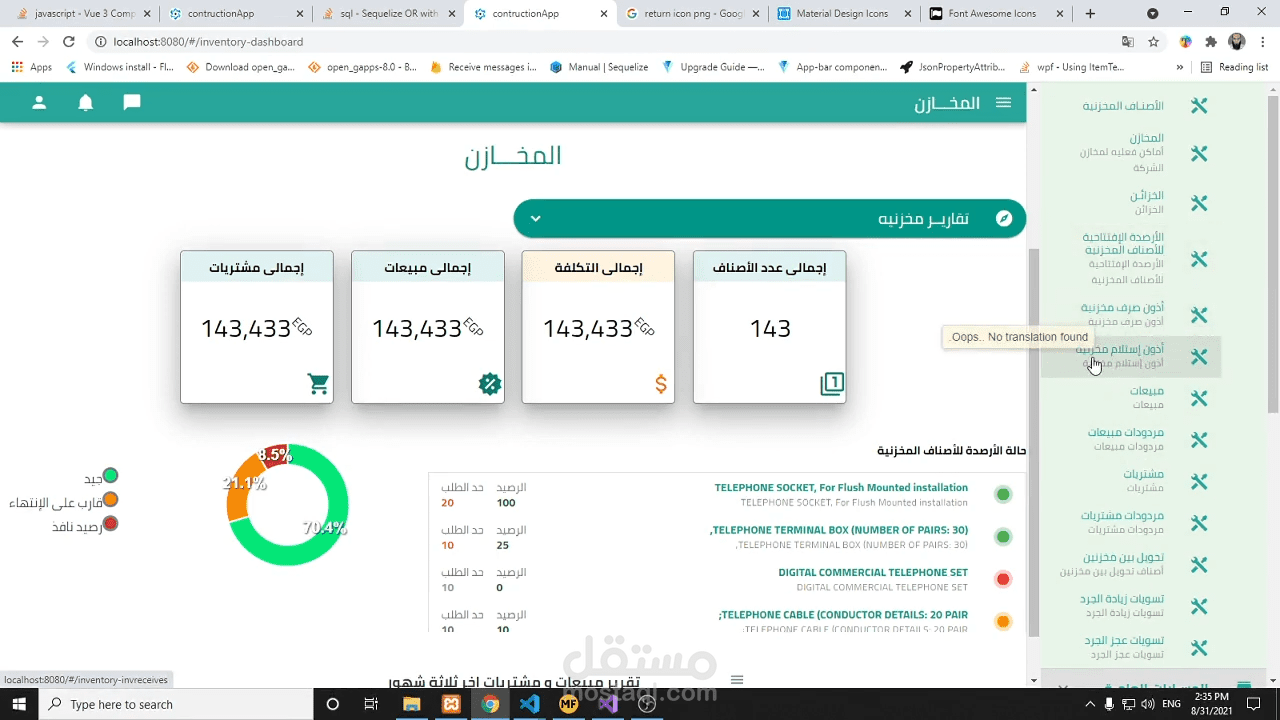The width and height of the screenshot is (1280, 720).
Task: Click the sale badge icon on إجمالى مبيعات card
Action: point(489,384)
